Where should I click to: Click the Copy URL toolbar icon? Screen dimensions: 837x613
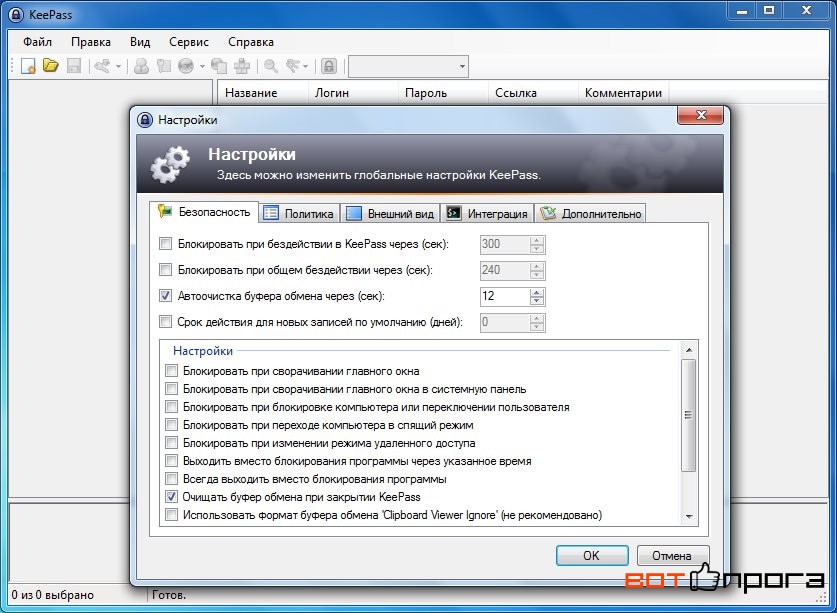[x=219, y=66]
